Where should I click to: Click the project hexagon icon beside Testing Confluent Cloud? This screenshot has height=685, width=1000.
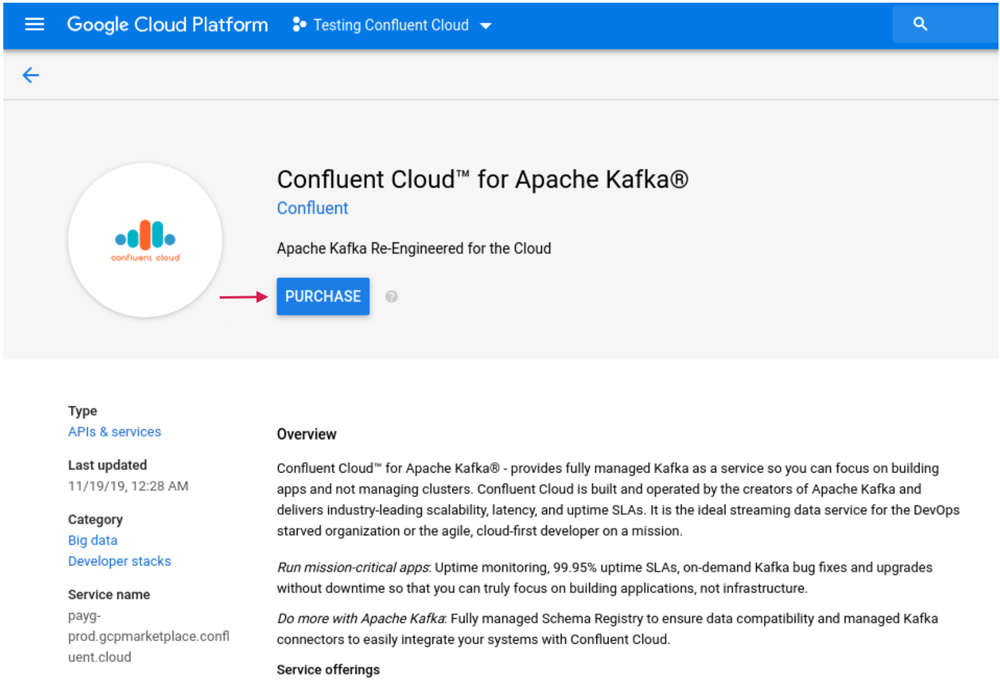tap(298, 24)
